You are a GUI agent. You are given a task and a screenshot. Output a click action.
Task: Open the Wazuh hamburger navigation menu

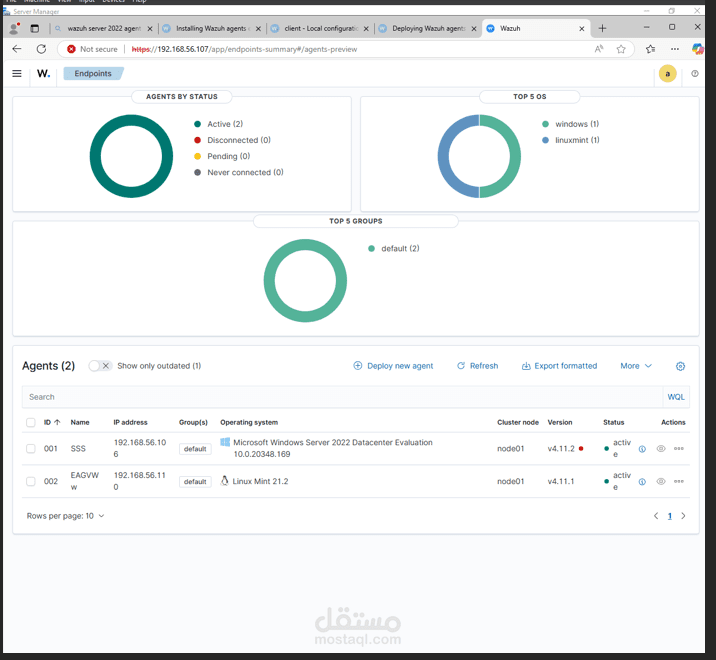17,74
